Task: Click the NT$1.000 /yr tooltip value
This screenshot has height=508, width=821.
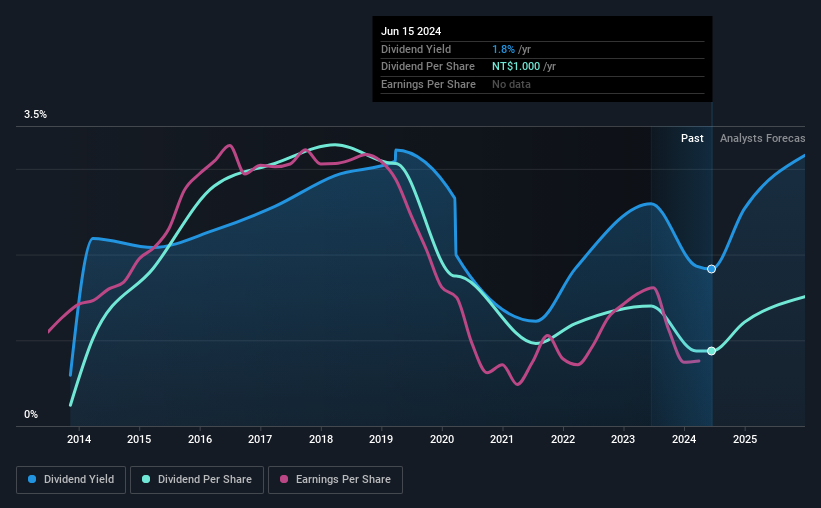Action: point(524,67)
